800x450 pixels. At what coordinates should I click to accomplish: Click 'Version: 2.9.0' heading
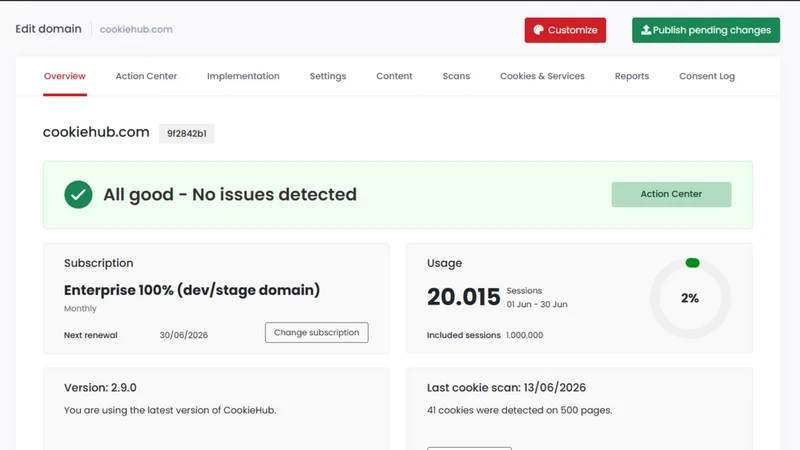point(100,388)
